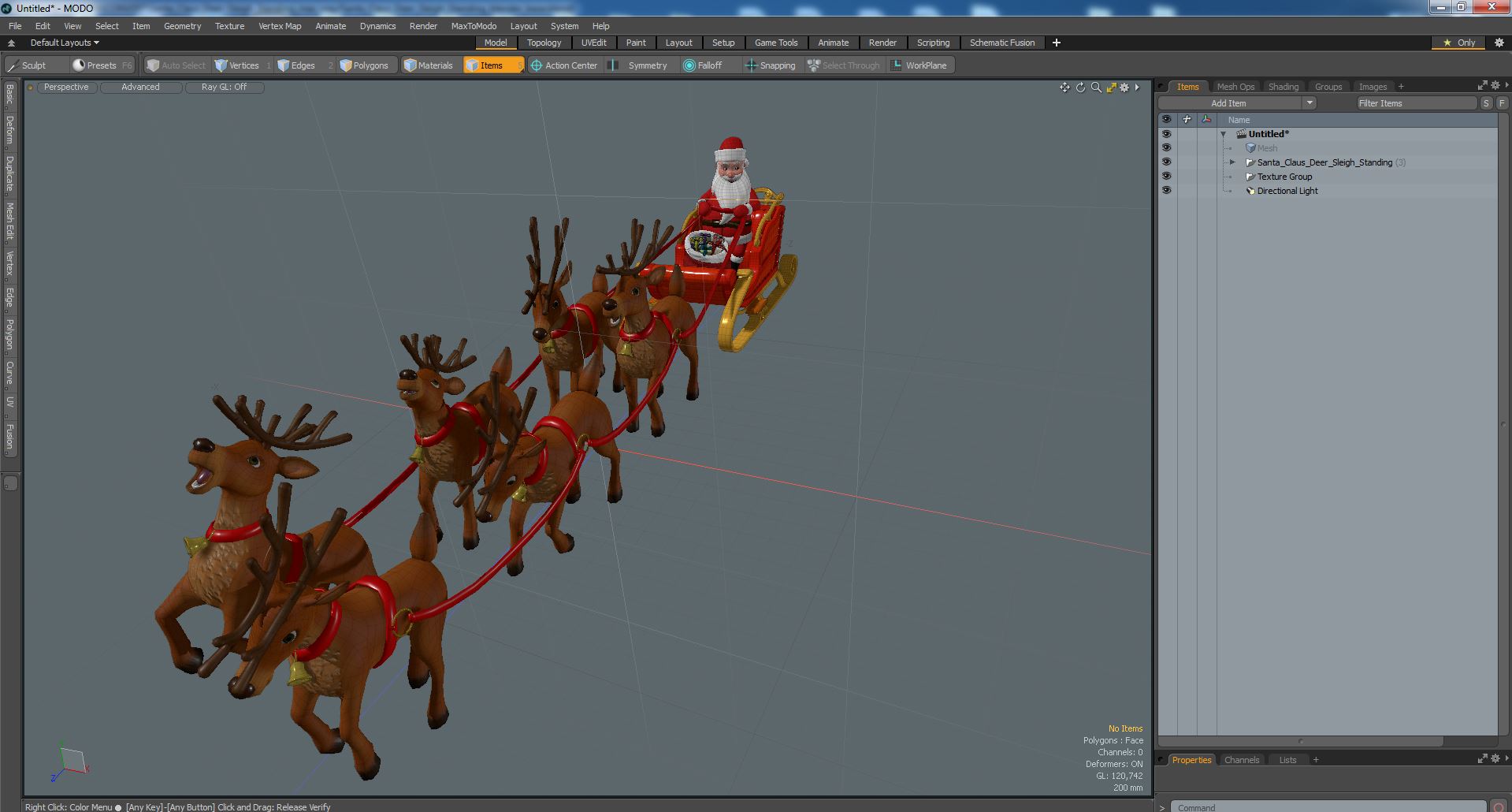Switch to the UVEdit layout tab
Viewport: 1512px width, 812px height.
point(593,43)
